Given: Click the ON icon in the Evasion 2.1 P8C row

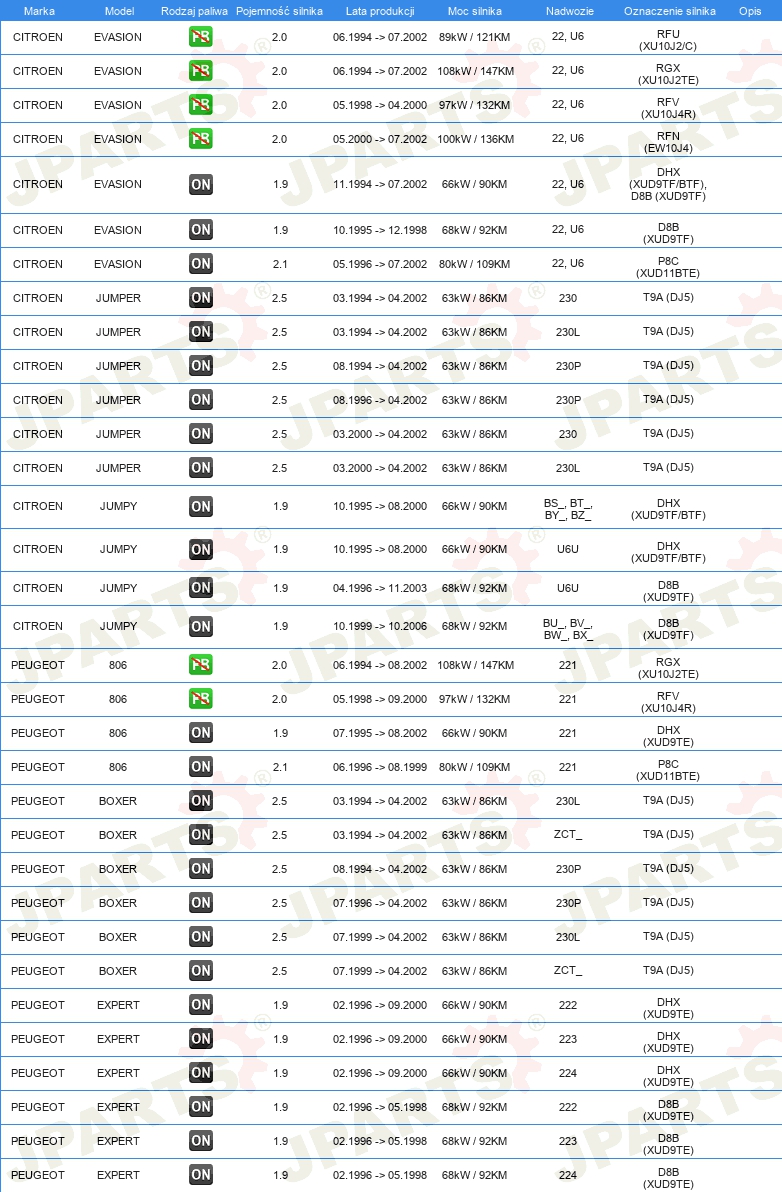Looking at the screenshot, I should click(x=201, y=264).
